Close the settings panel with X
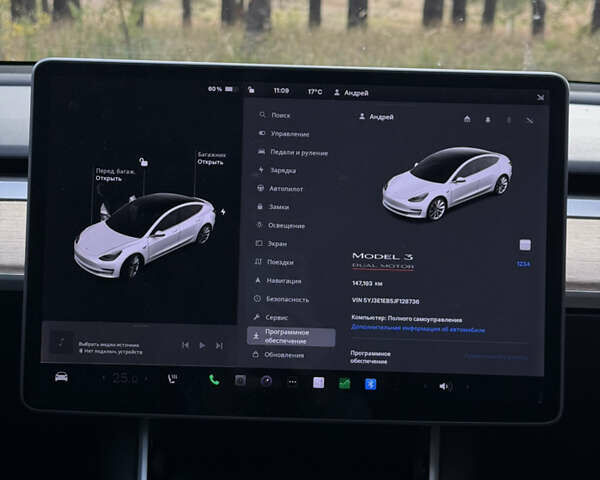 tap(540, 98)
